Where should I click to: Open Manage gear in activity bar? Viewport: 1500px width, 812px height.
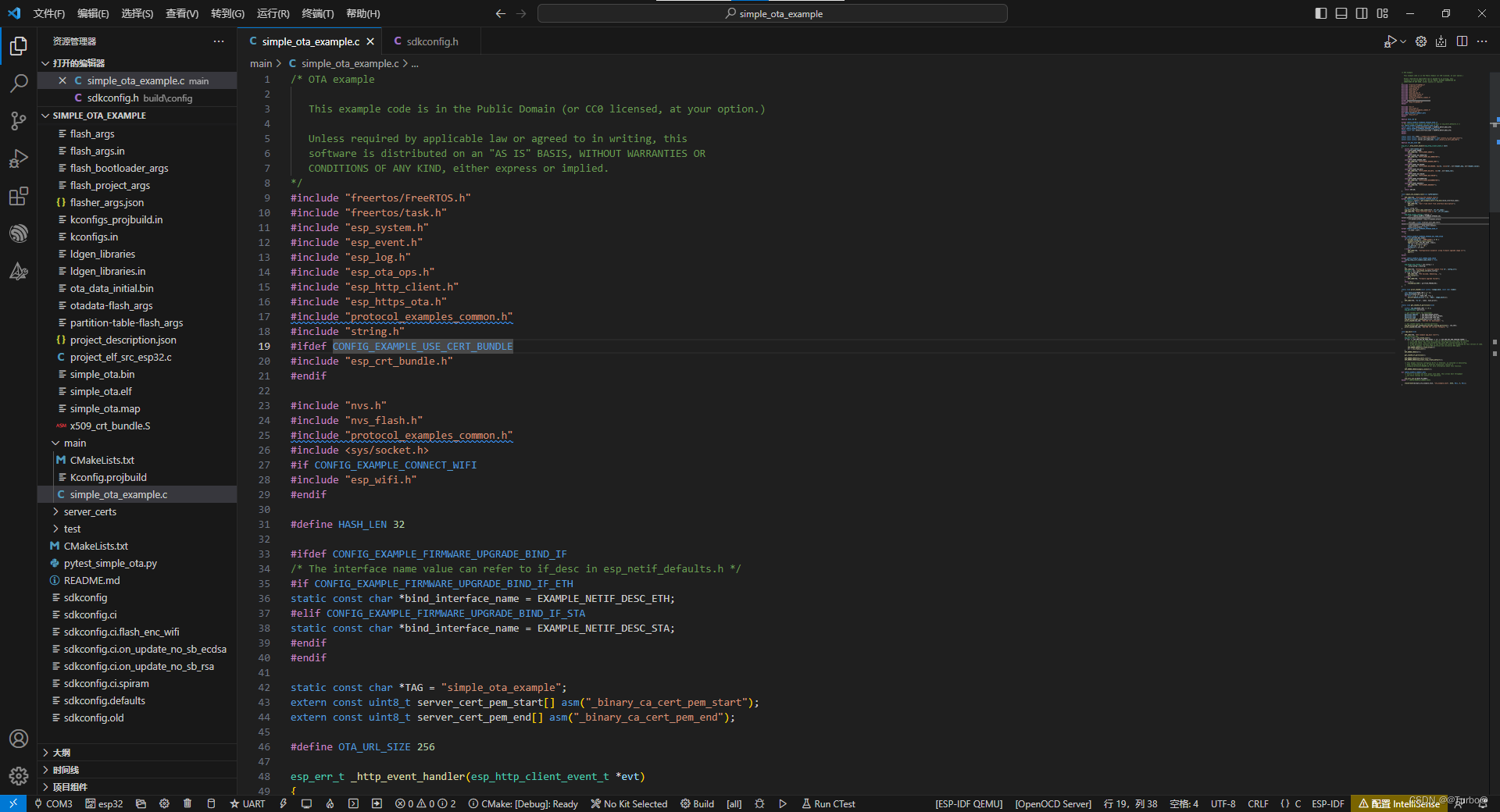point(19,775)
